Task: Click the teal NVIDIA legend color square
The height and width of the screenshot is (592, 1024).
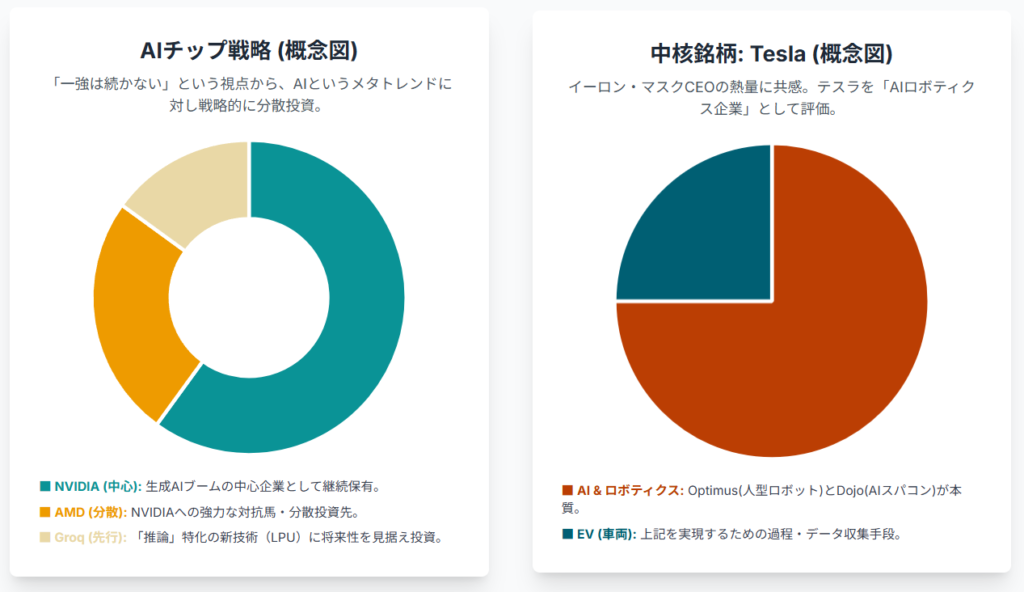Action: (x=45, y=487)
